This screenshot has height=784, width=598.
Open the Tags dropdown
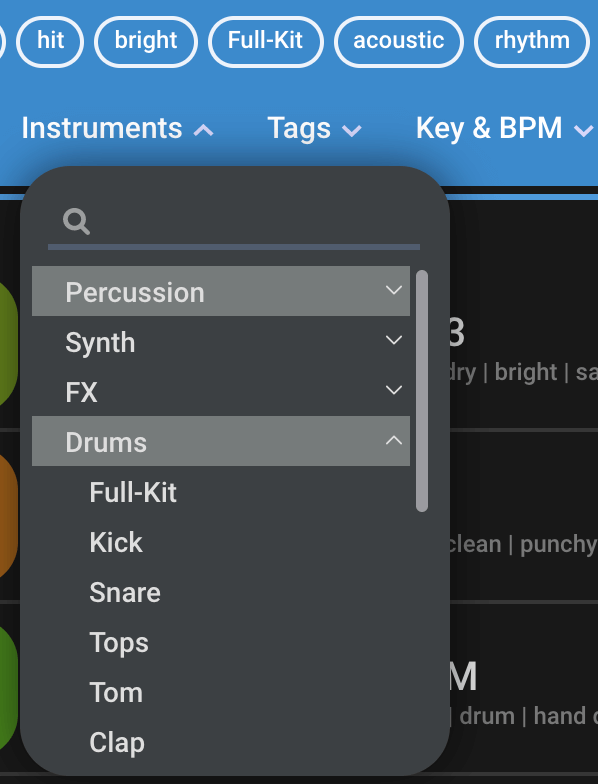(314, 128)
